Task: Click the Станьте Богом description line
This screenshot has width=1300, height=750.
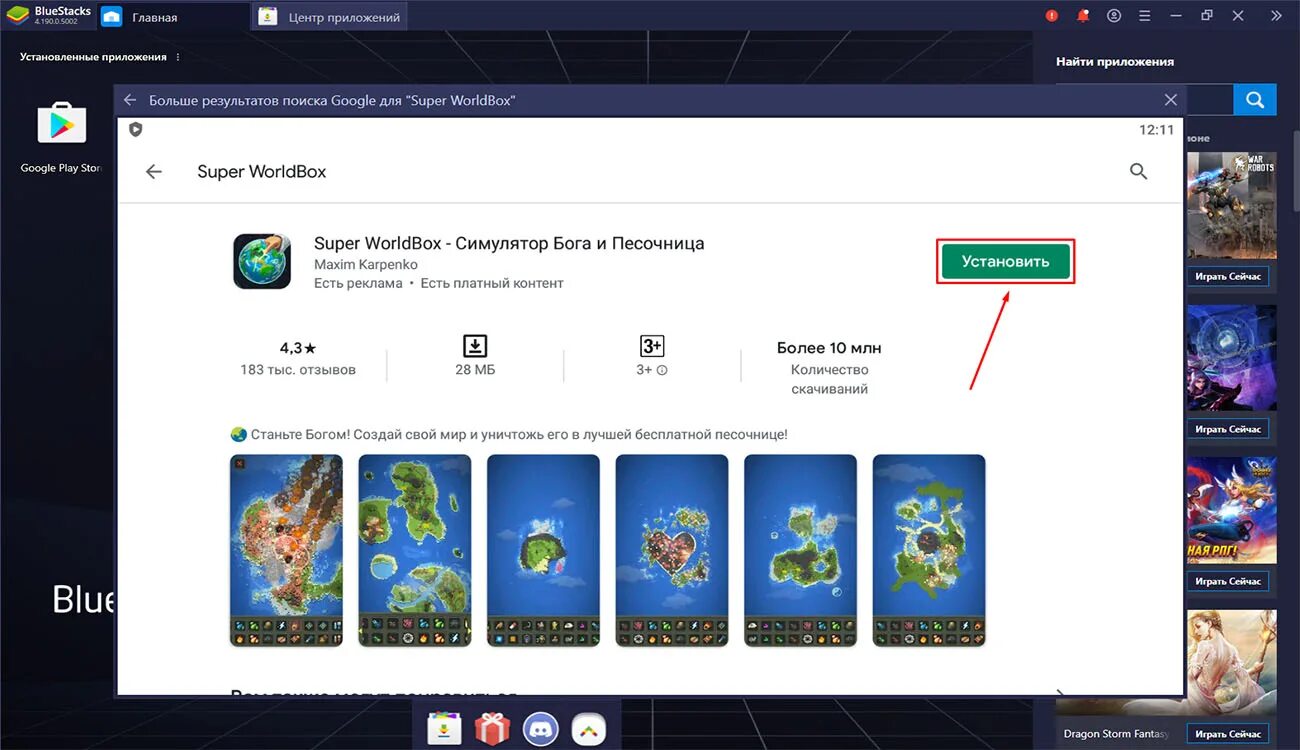Action: [509, 435]
